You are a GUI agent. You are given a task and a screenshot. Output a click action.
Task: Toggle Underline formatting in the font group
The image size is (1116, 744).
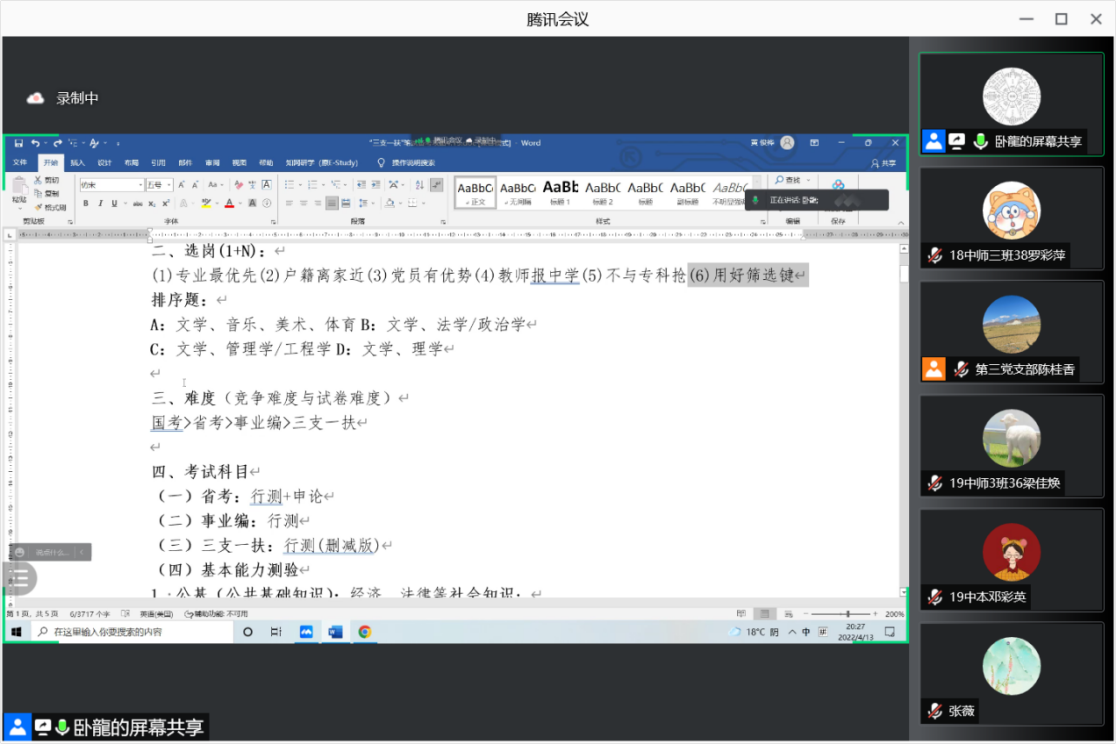(112, 203)
